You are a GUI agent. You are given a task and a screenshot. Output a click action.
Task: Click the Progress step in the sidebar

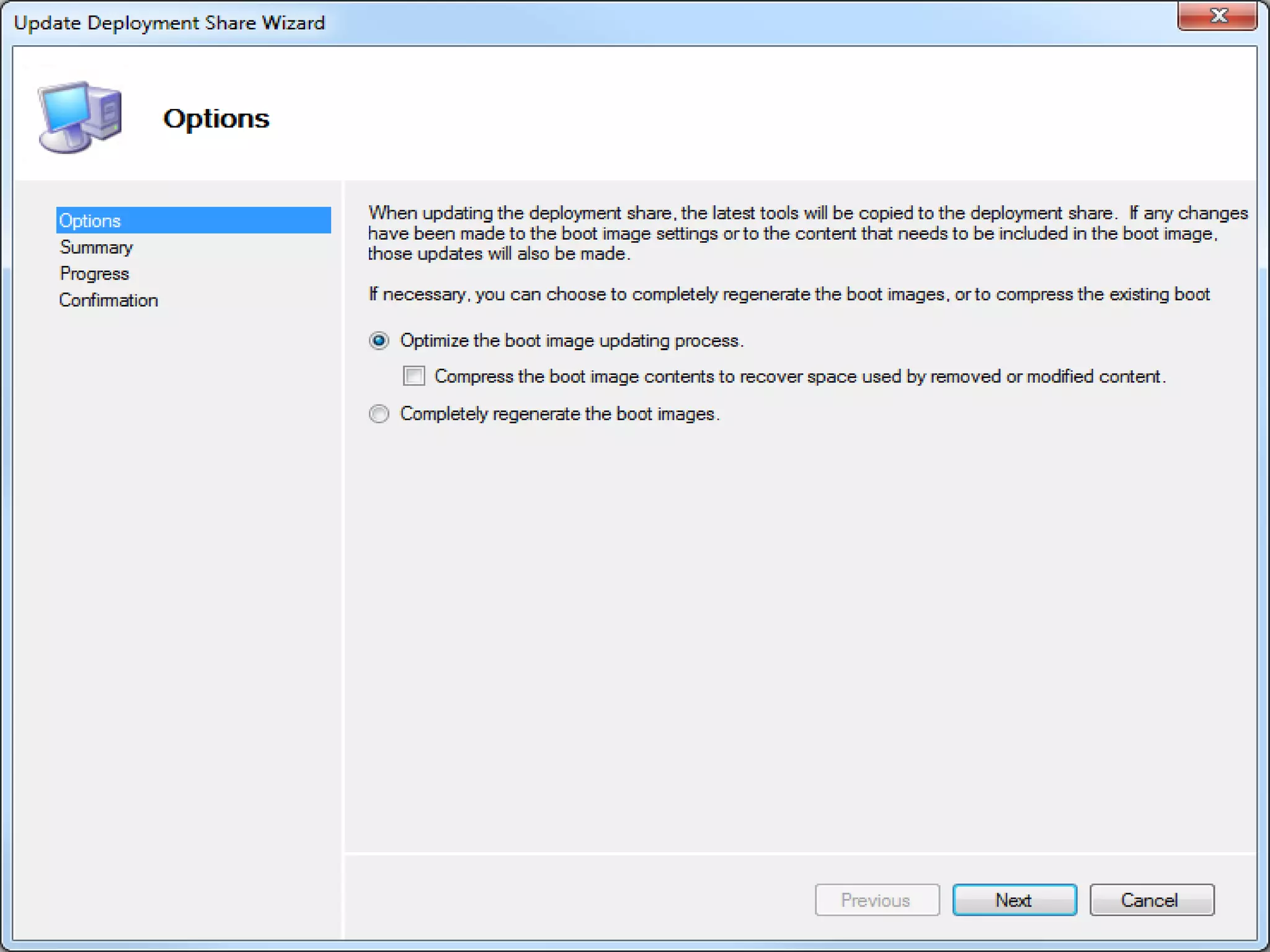94,273
